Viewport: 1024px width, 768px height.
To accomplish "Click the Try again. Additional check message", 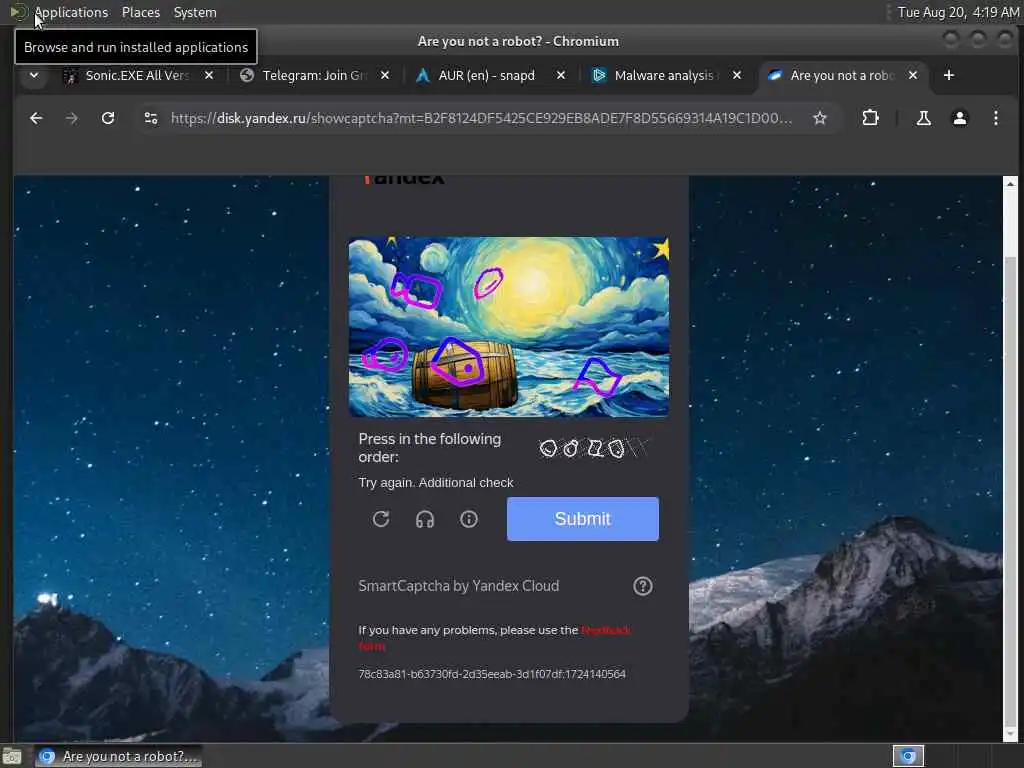I will (x=436, y=483).
